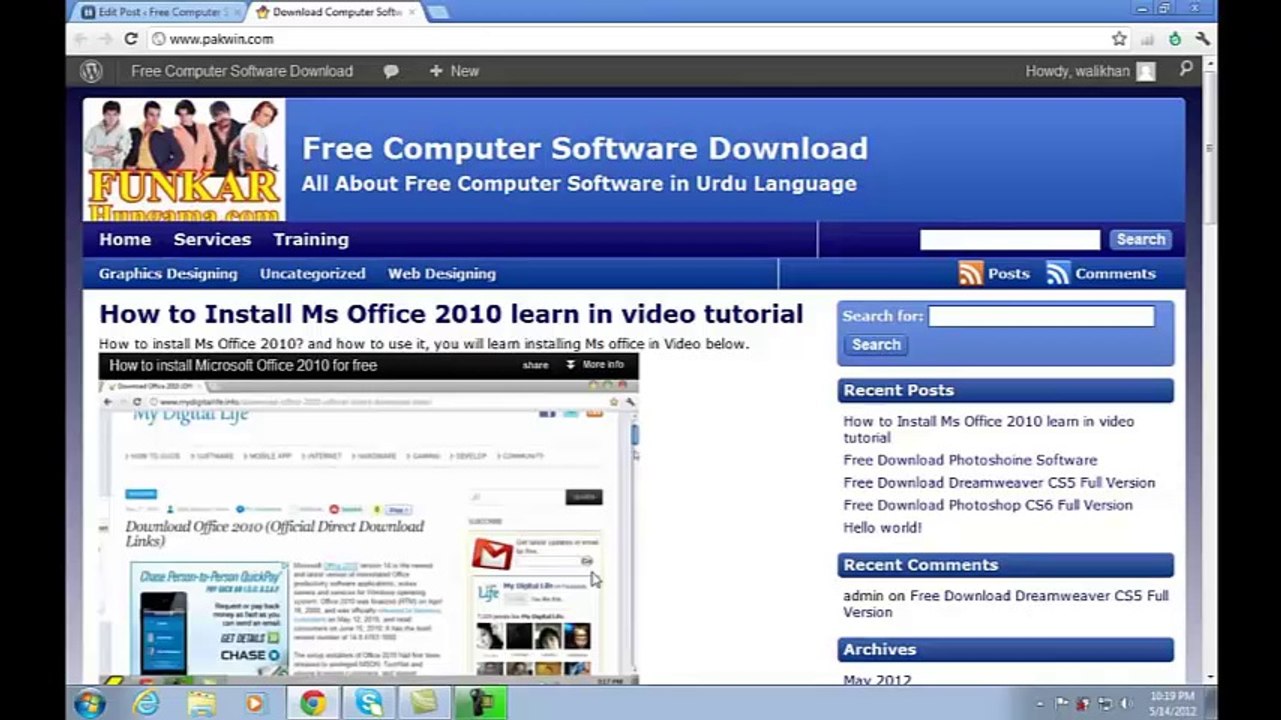
Task: Open the Ms Office 2010 post title
Action: pyautogui.click(x=451, y=313)
